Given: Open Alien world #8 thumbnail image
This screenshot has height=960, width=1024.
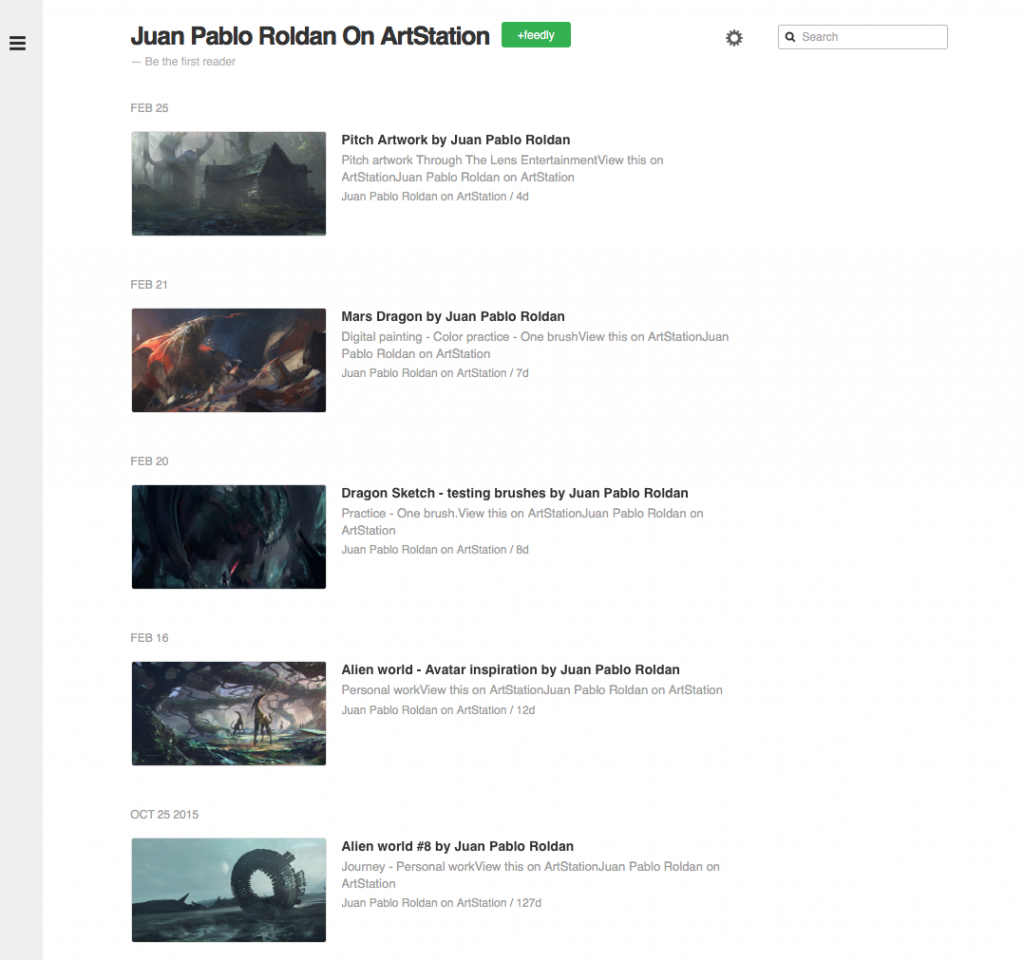Looking at the screenshot, I should coord(229,890).
